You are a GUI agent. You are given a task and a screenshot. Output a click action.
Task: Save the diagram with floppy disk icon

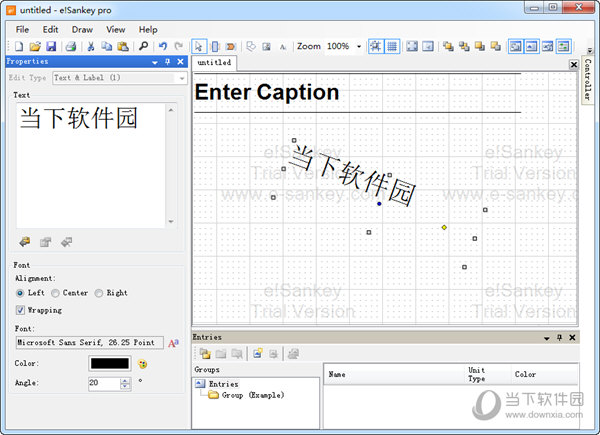pyautogui.click(x=51, y=47)
